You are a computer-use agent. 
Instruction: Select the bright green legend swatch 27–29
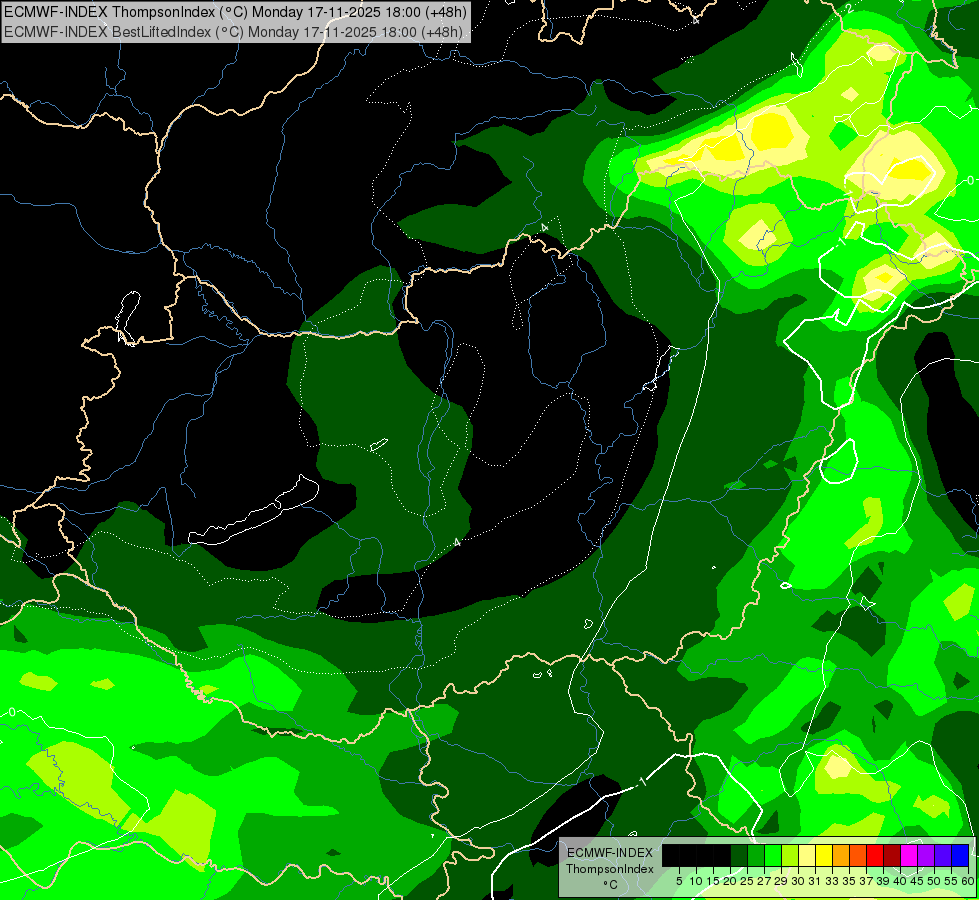pyautogui.click(x=773, y=855)
